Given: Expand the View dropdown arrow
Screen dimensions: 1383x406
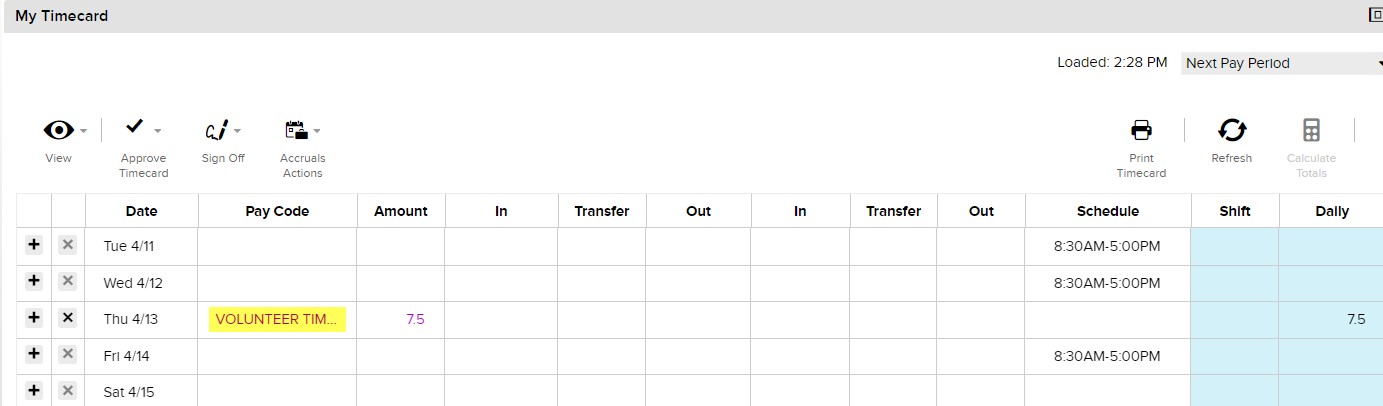Looking at the screenshot, I should (84, 131).
